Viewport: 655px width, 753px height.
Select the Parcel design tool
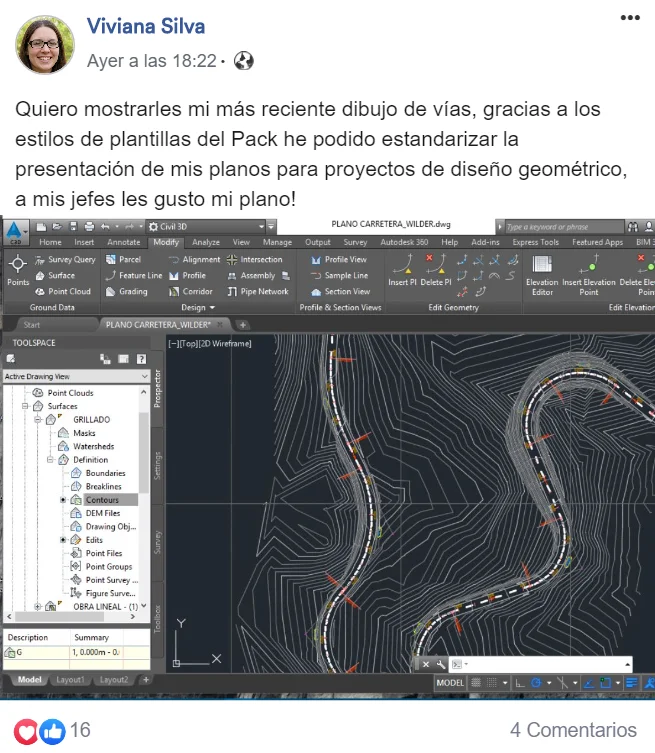[123, 259]
